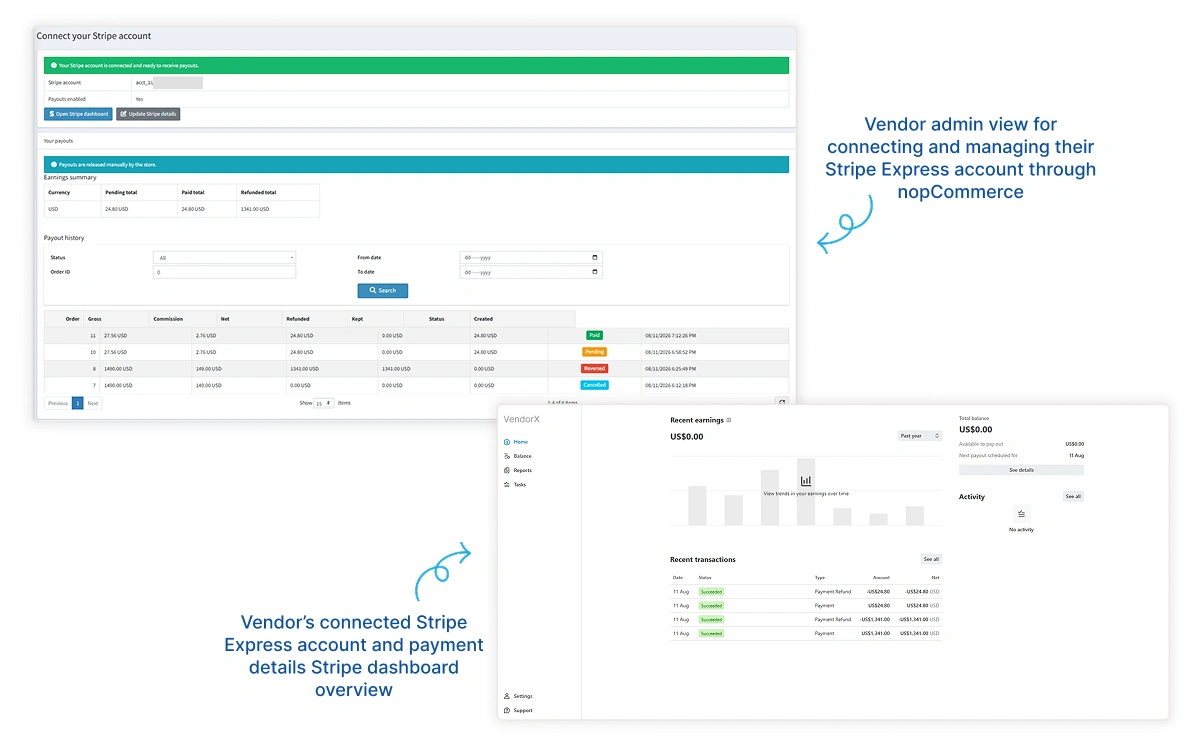Click Succeeded badge in -US$24.80 refund row

tap(711, 592)
